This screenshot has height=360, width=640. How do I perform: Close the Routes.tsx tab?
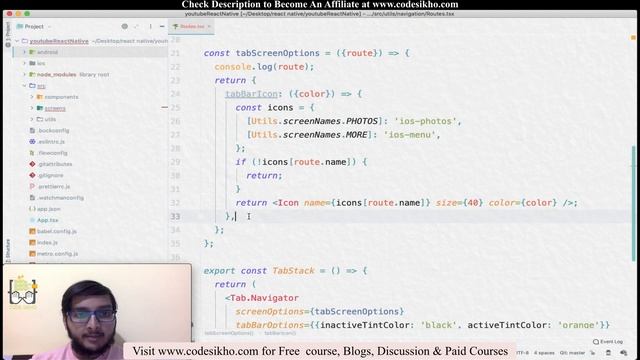(x=209, y=27)
